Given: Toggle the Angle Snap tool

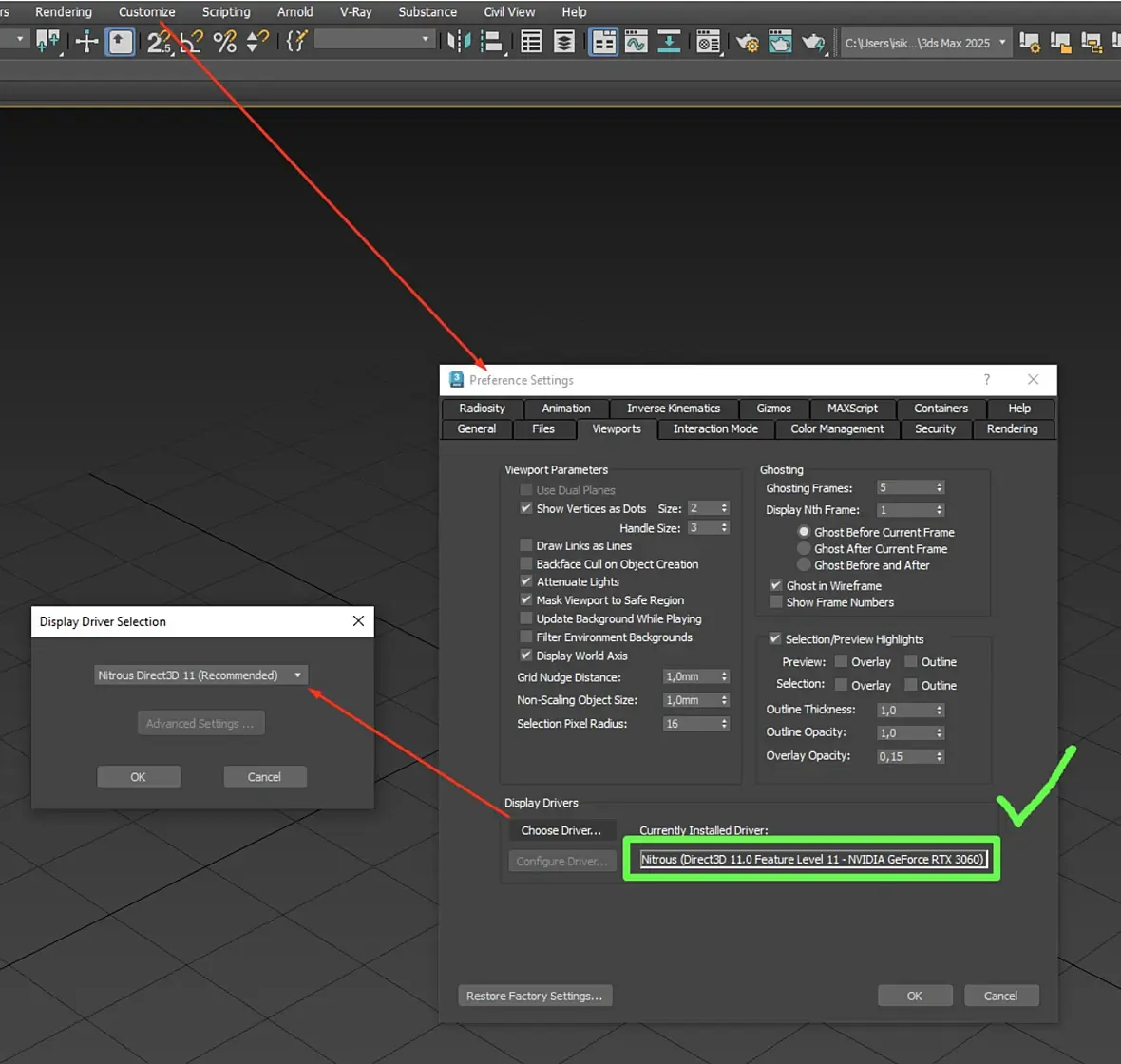Looking at the screenshot, I should (x=191, y=42).
